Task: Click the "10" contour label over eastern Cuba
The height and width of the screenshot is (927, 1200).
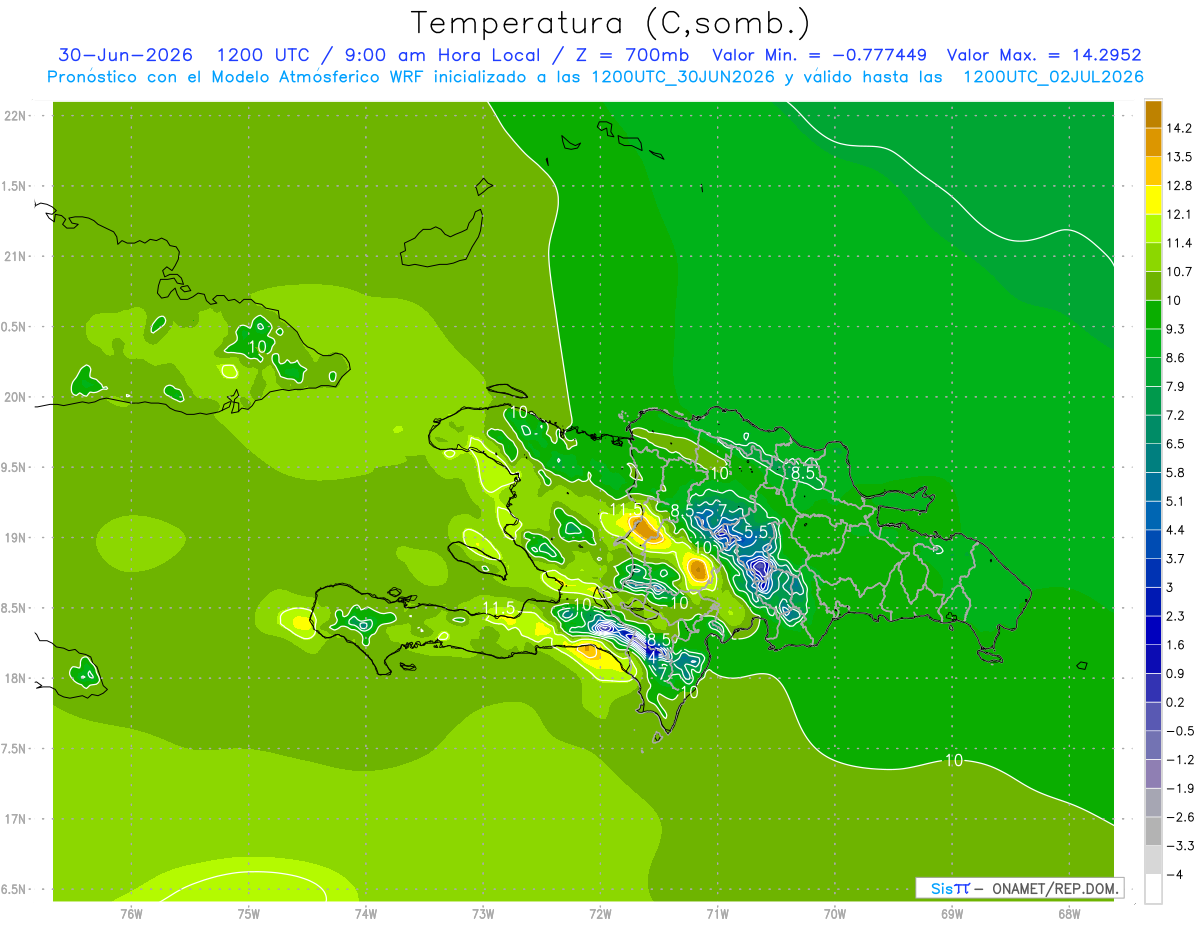Action: [x=257, y=347]
